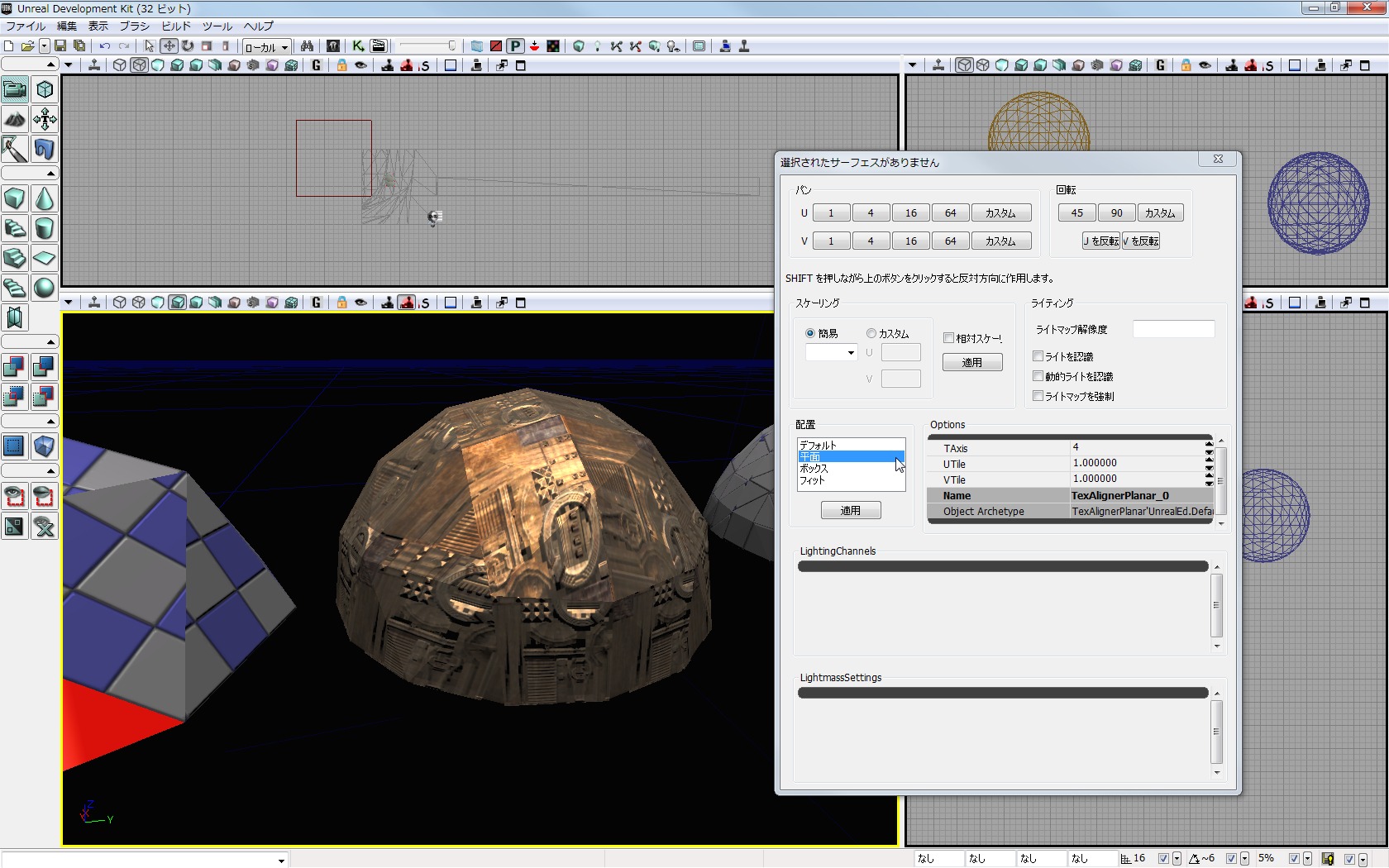Click the CSG Add icon
1389x868 pixels.
pyautogui.click(x=15, y=366)
